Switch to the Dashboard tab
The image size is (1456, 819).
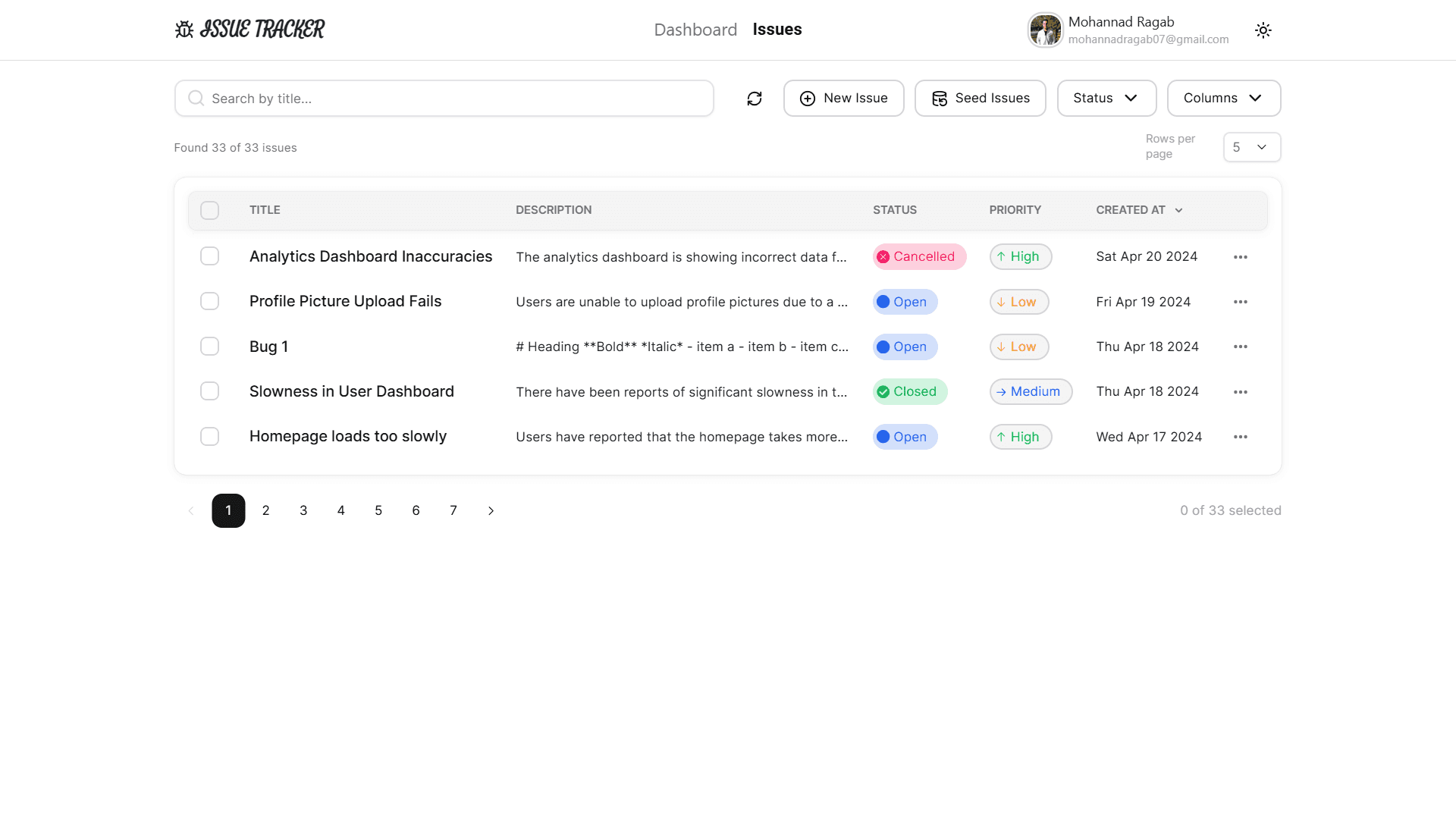tap(695, 30)
